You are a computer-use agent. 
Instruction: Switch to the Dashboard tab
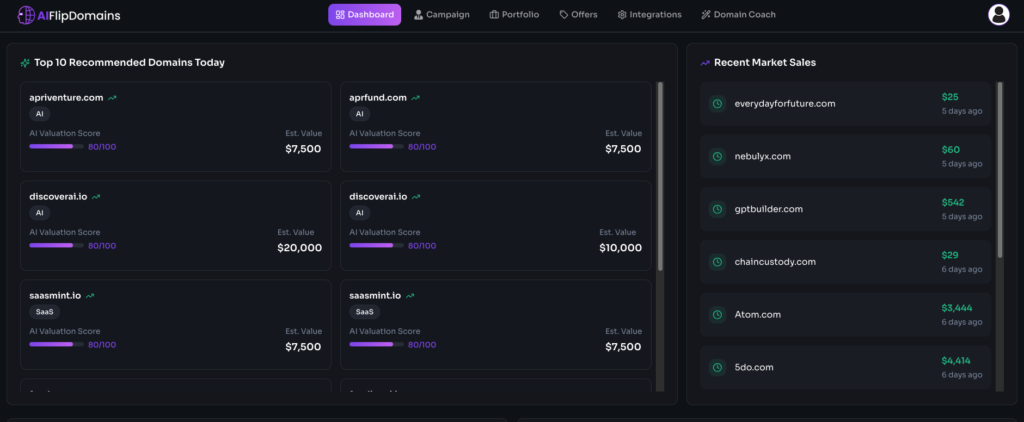coord(364,14)
